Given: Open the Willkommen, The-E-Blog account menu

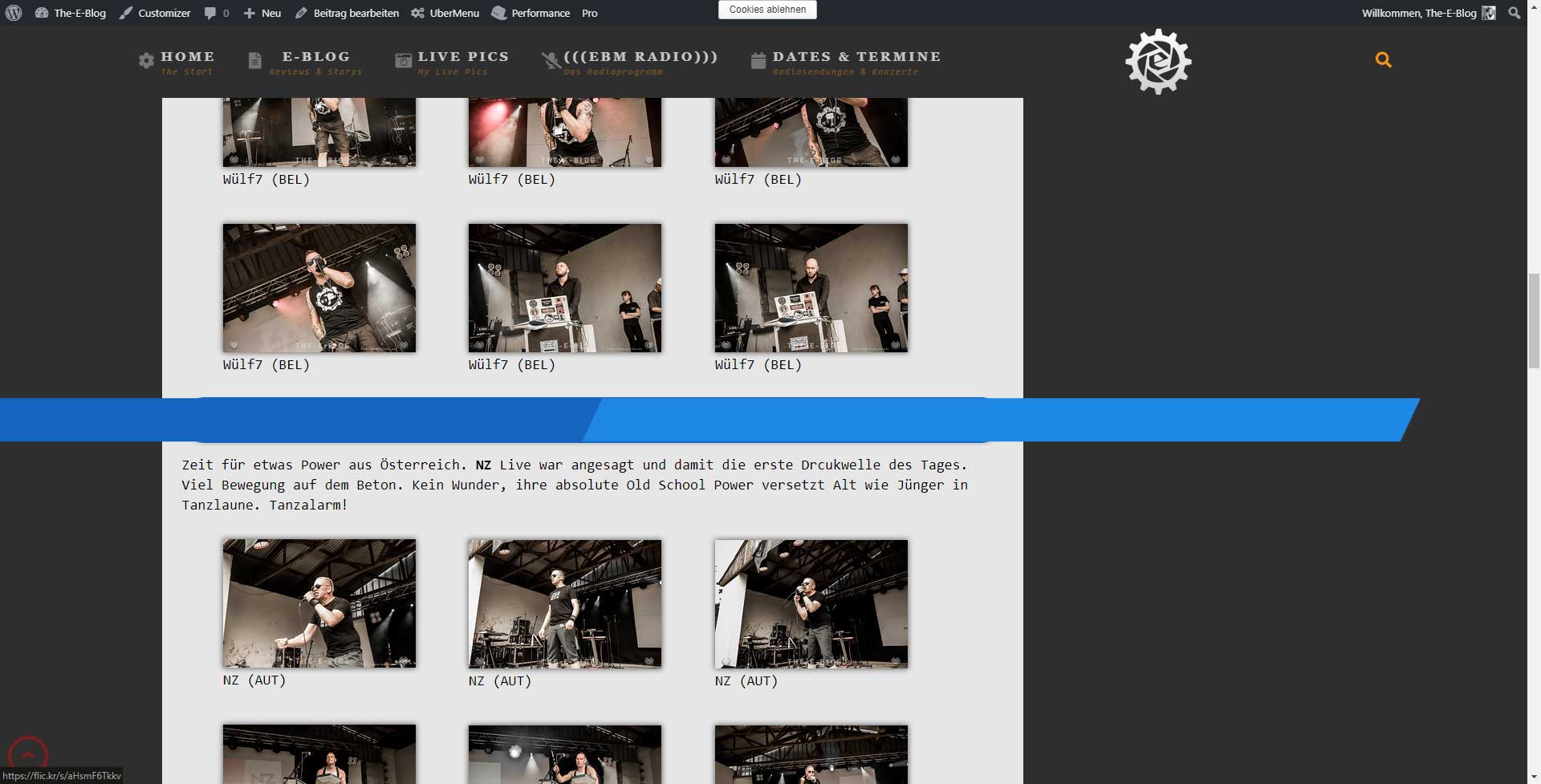Looking at the screenshot, I should coord(1418,13).
